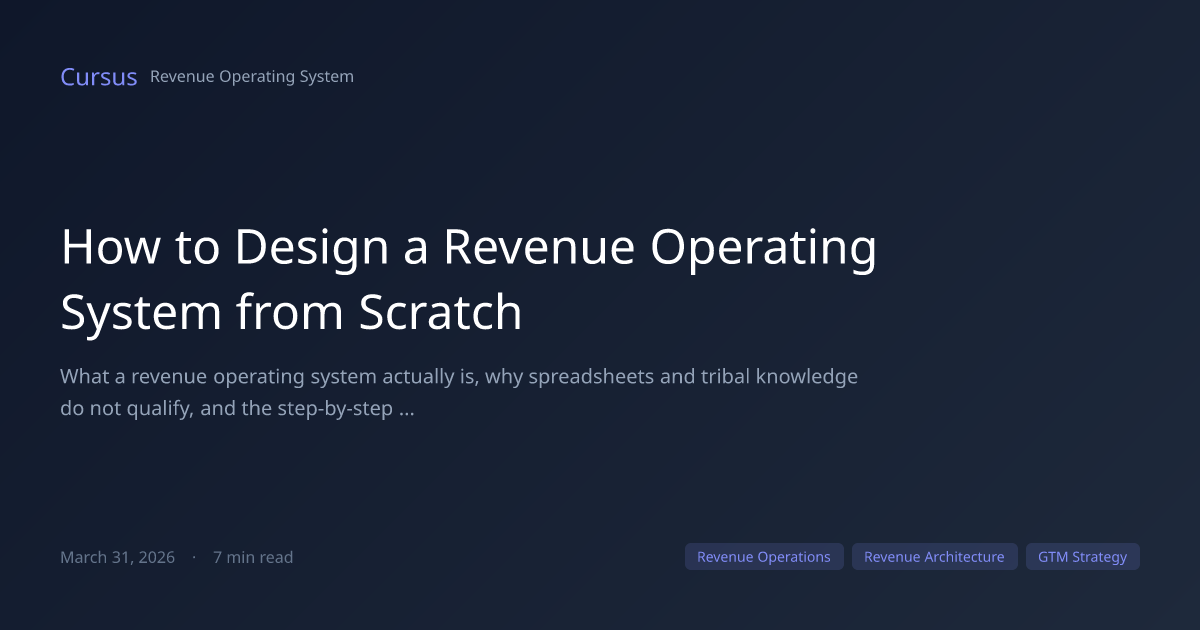Select the 'GTM Strategy' tag
1200x630 pixels.
coord(1082,557)
